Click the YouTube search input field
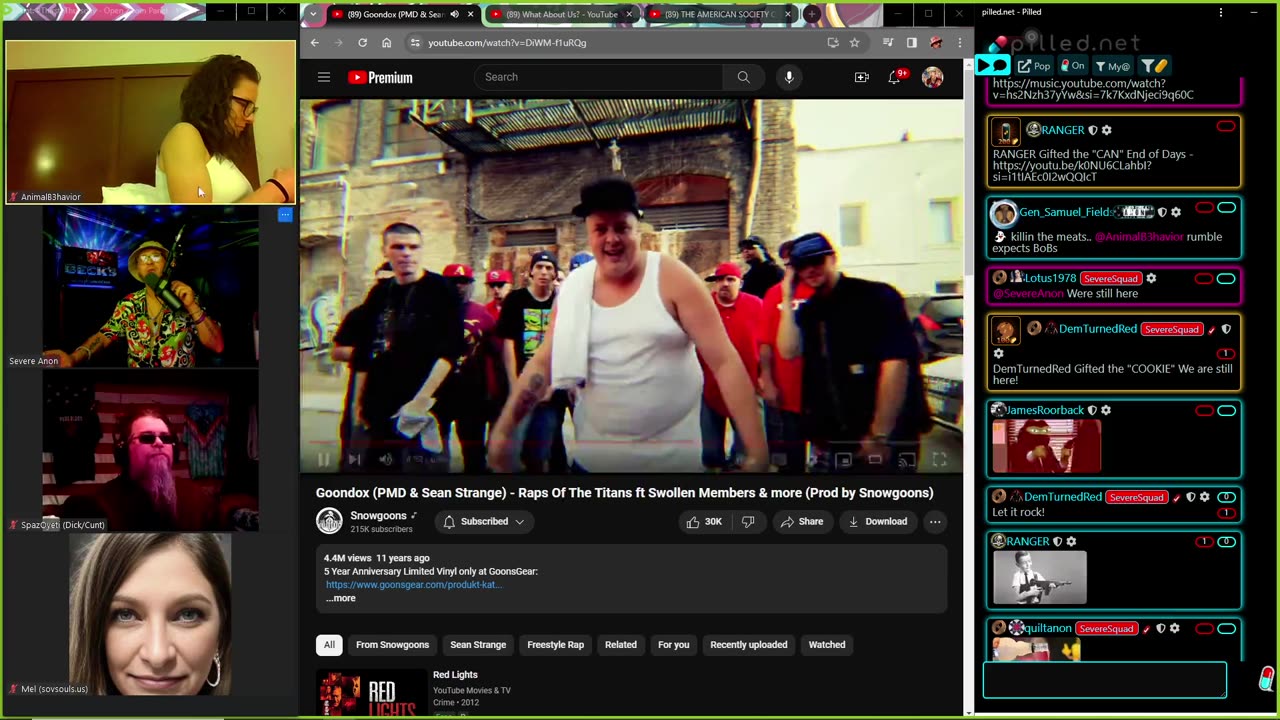 [x=598, y=77]
